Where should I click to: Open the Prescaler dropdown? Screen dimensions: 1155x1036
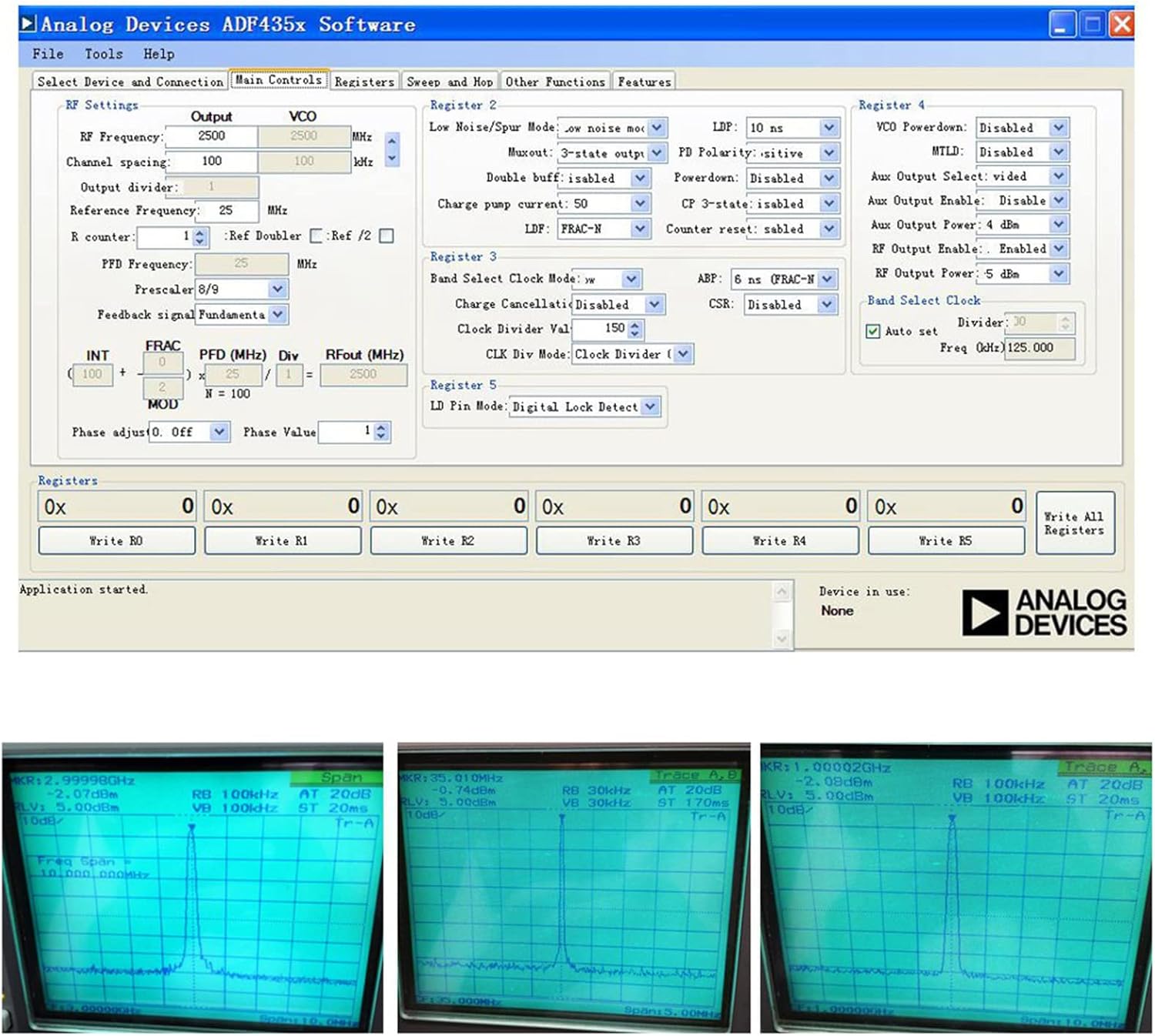275,289
